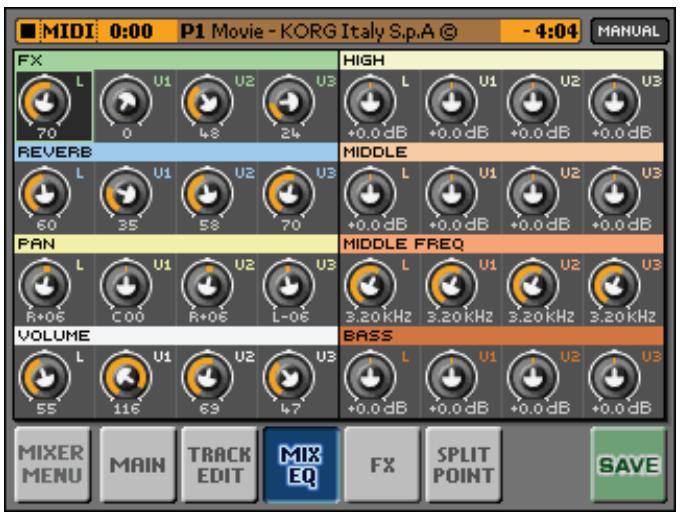The width and height of the screenshot is (682, 515).
Task: Select the High EQ knob for track U2
Action: 533,101
